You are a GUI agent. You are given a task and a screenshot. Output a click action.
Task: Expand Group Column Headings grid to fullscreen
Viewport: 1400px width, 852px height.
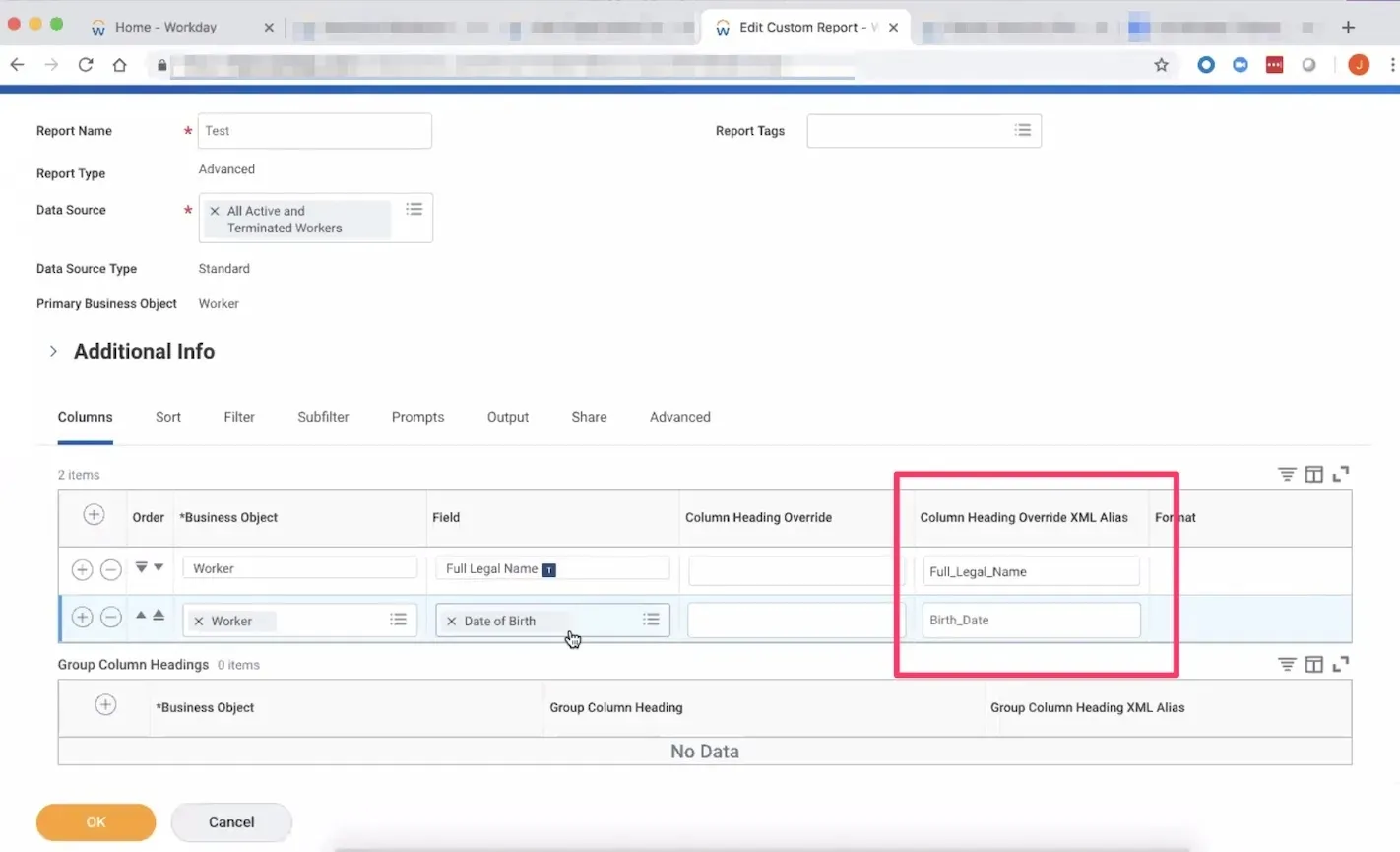(1341, 664)
